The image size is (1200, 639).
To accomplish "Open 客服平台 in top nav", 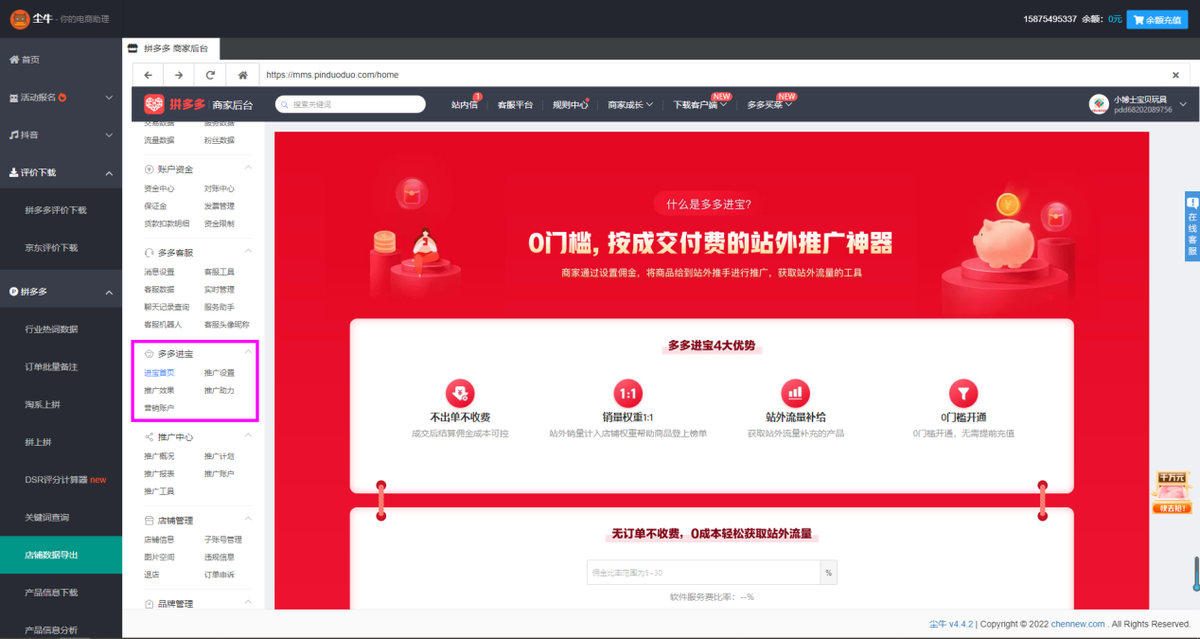I will tap(515, 104).
